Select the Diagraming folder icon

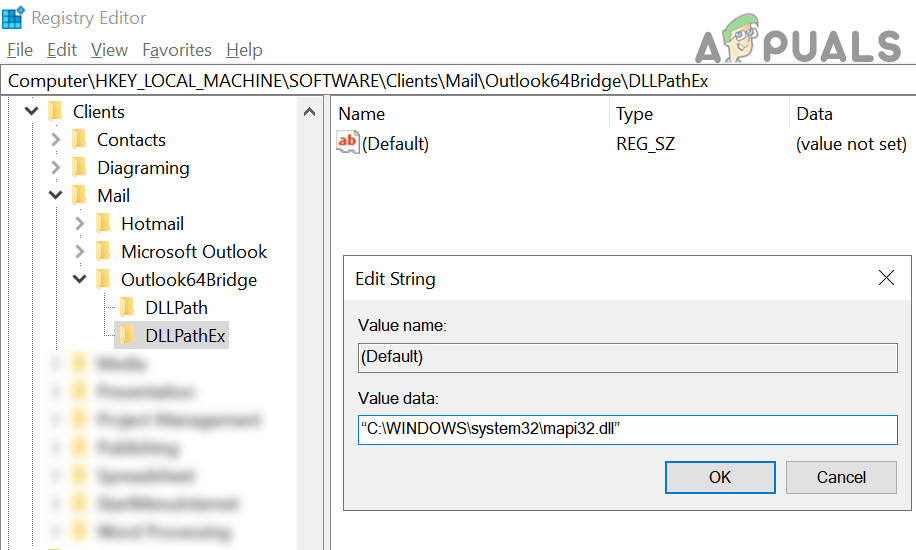[80, 168]
